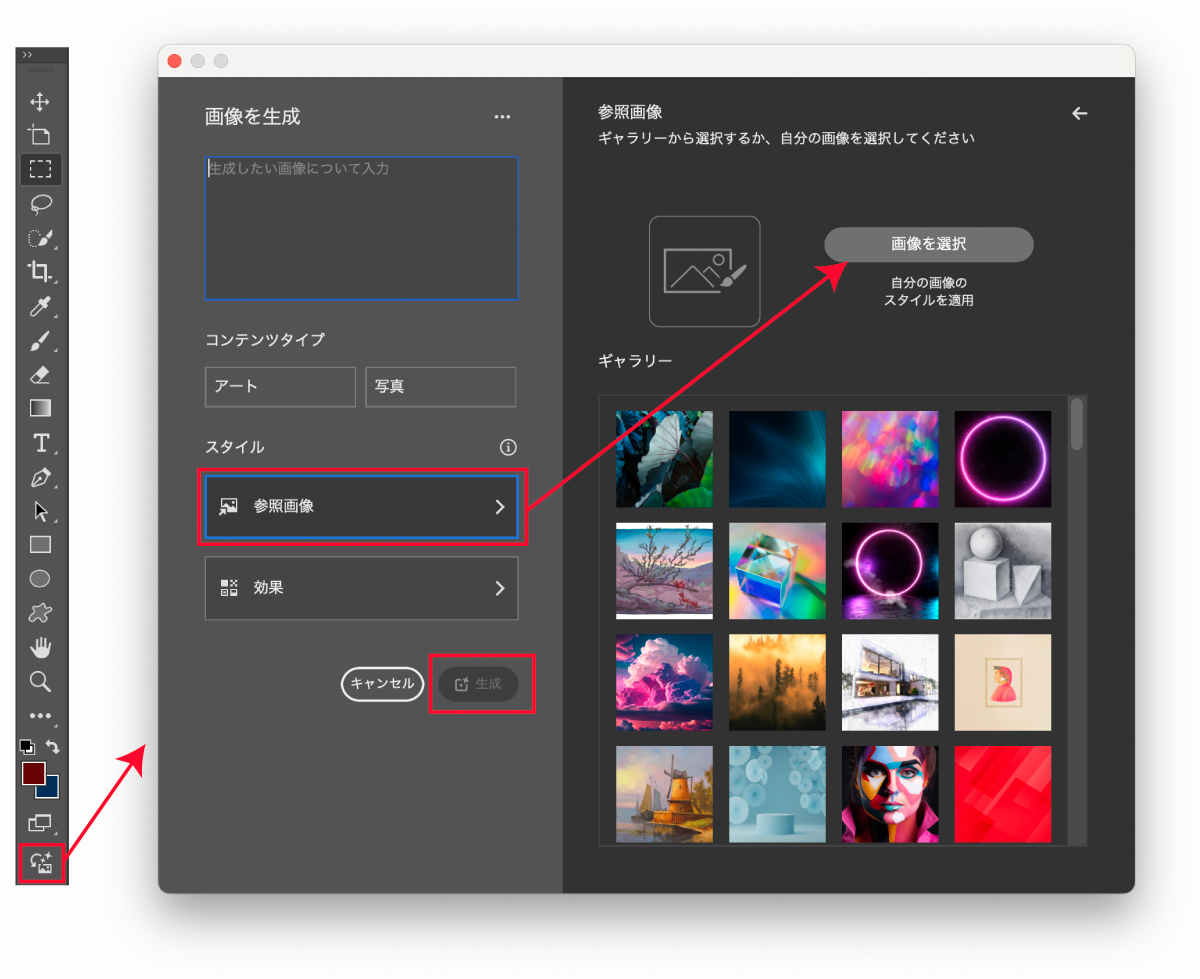The height and width of the screenshot is (979, 1200).
Task: Select the Move tool
Action: (40, 102)
